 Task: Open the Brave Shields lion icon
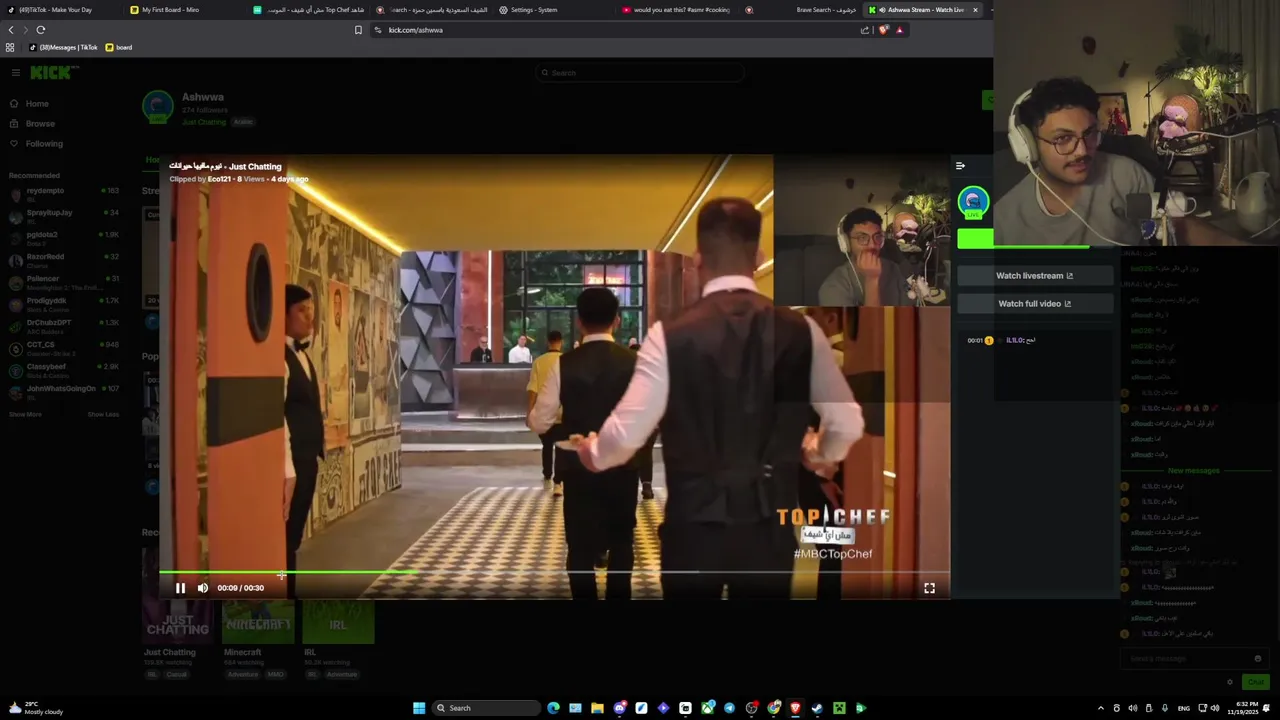point(883,30)
